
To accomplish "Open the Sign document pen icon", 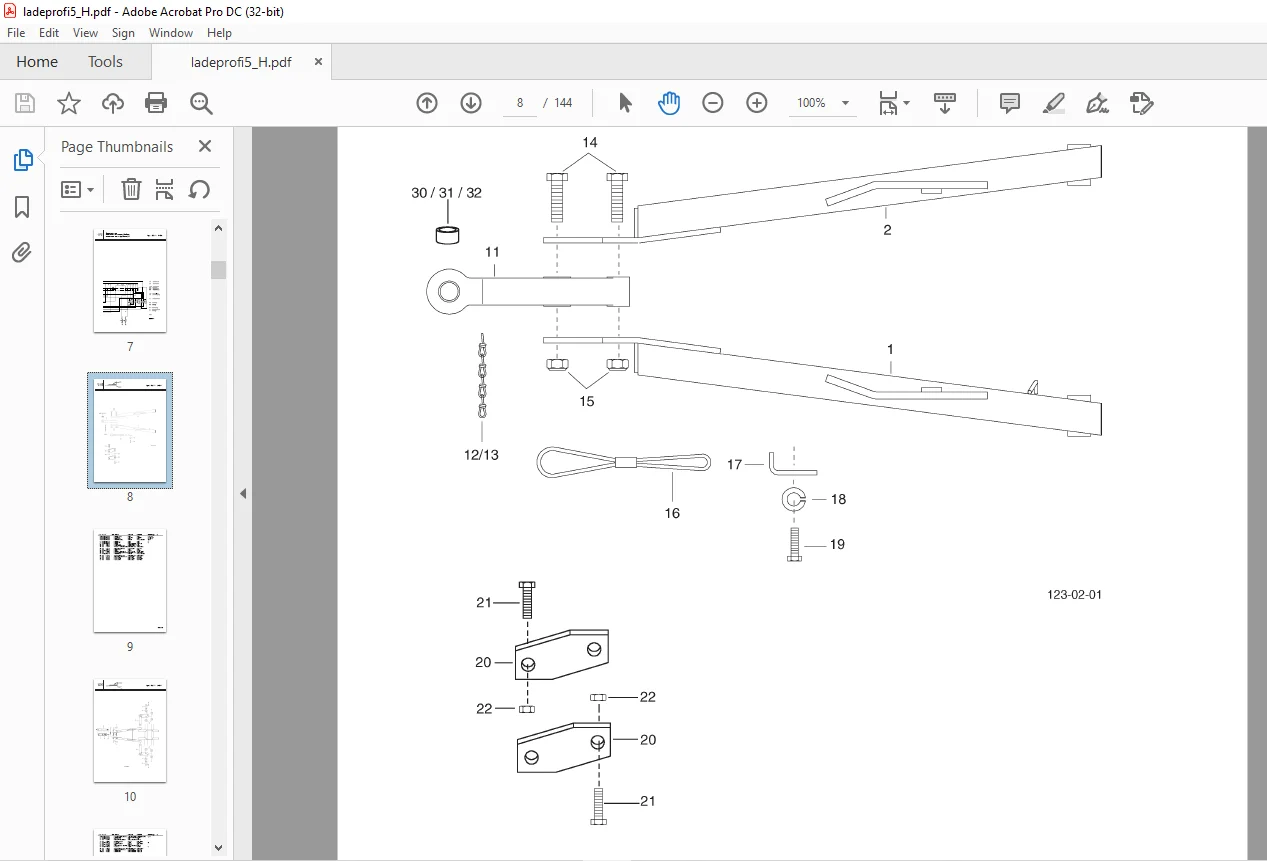I will pyautogui.click(x=1097, y=103).
